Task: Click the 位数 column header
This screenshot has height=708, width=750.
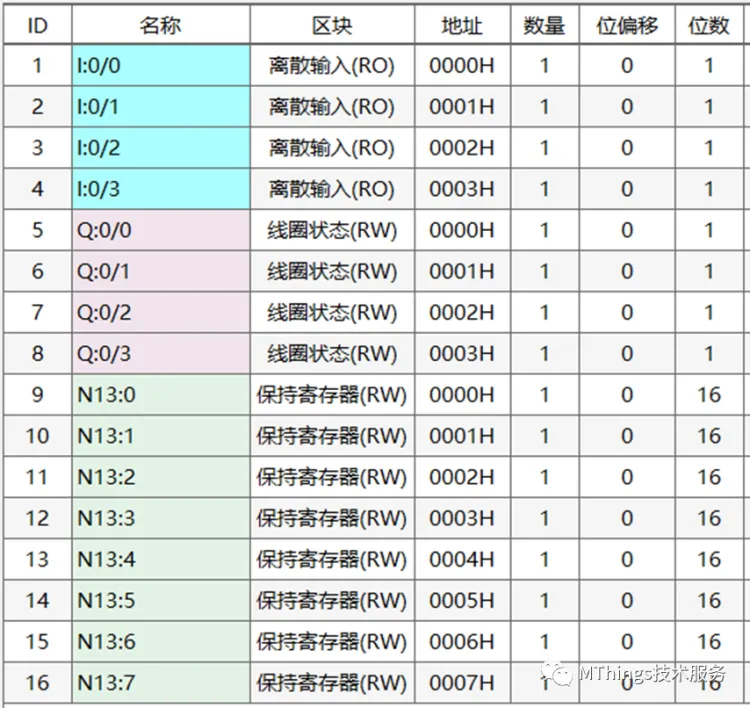Action: click(709, 25)
